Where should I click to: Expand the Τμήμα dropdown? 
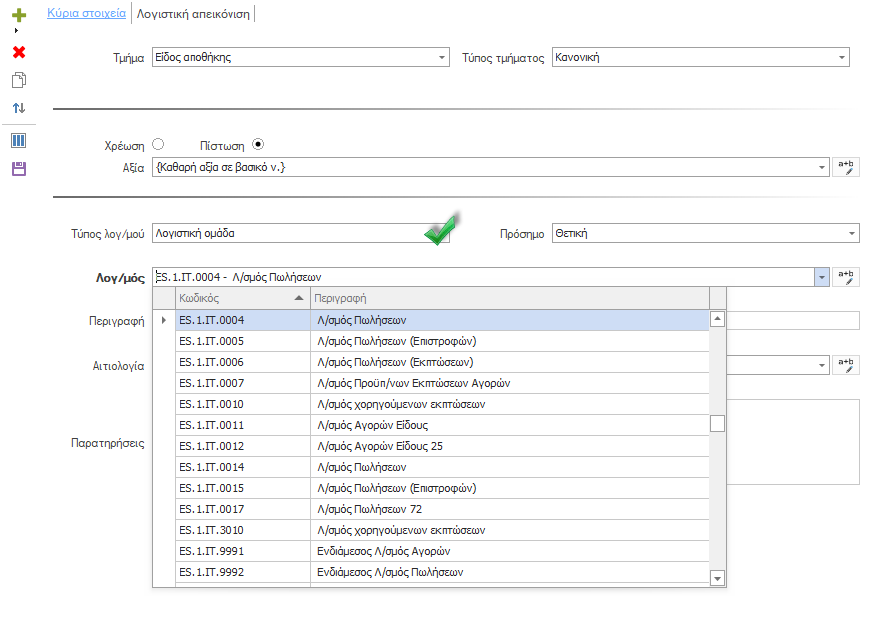pyautogui.click(x=442, y=58)
